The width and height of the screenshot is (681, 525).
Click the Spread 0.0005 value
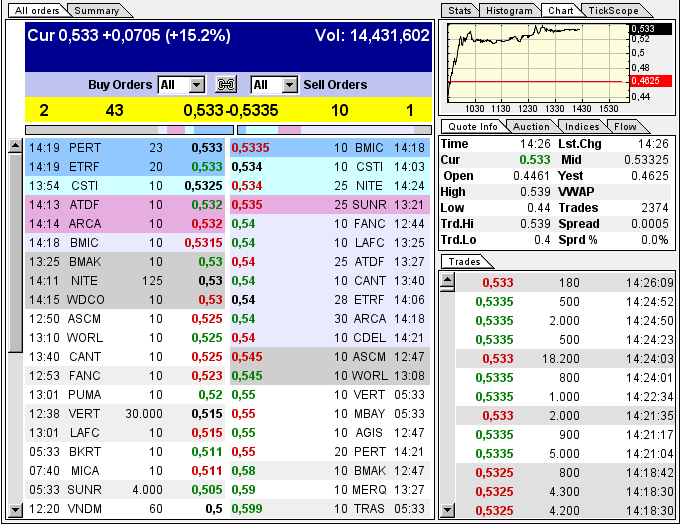(x=650, y=224)
